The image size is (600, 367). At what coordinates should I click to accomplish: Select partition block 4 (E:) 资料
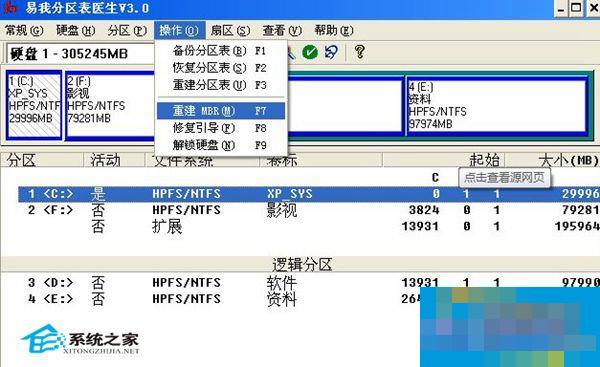[497, 106]
